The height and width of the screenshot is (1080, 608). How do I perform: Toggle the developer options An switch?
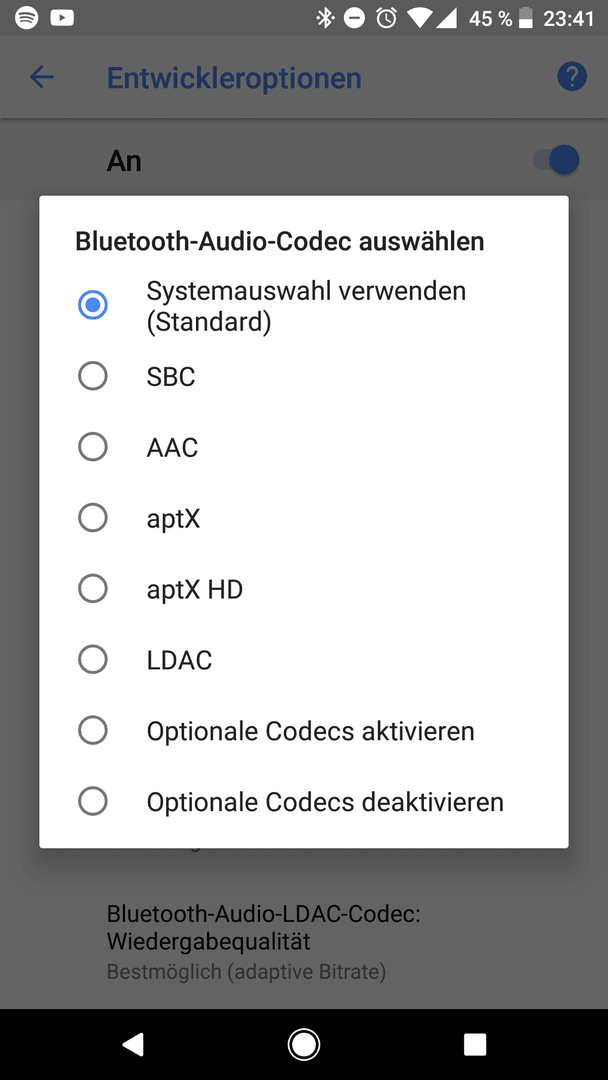556,160
